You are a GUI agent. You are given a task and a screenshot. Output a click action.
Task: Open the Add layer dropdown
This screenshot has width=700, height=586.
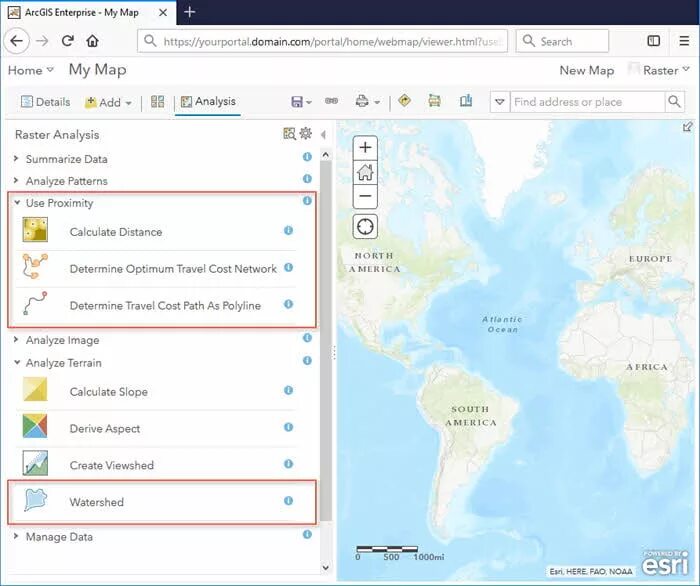[108, 102]
